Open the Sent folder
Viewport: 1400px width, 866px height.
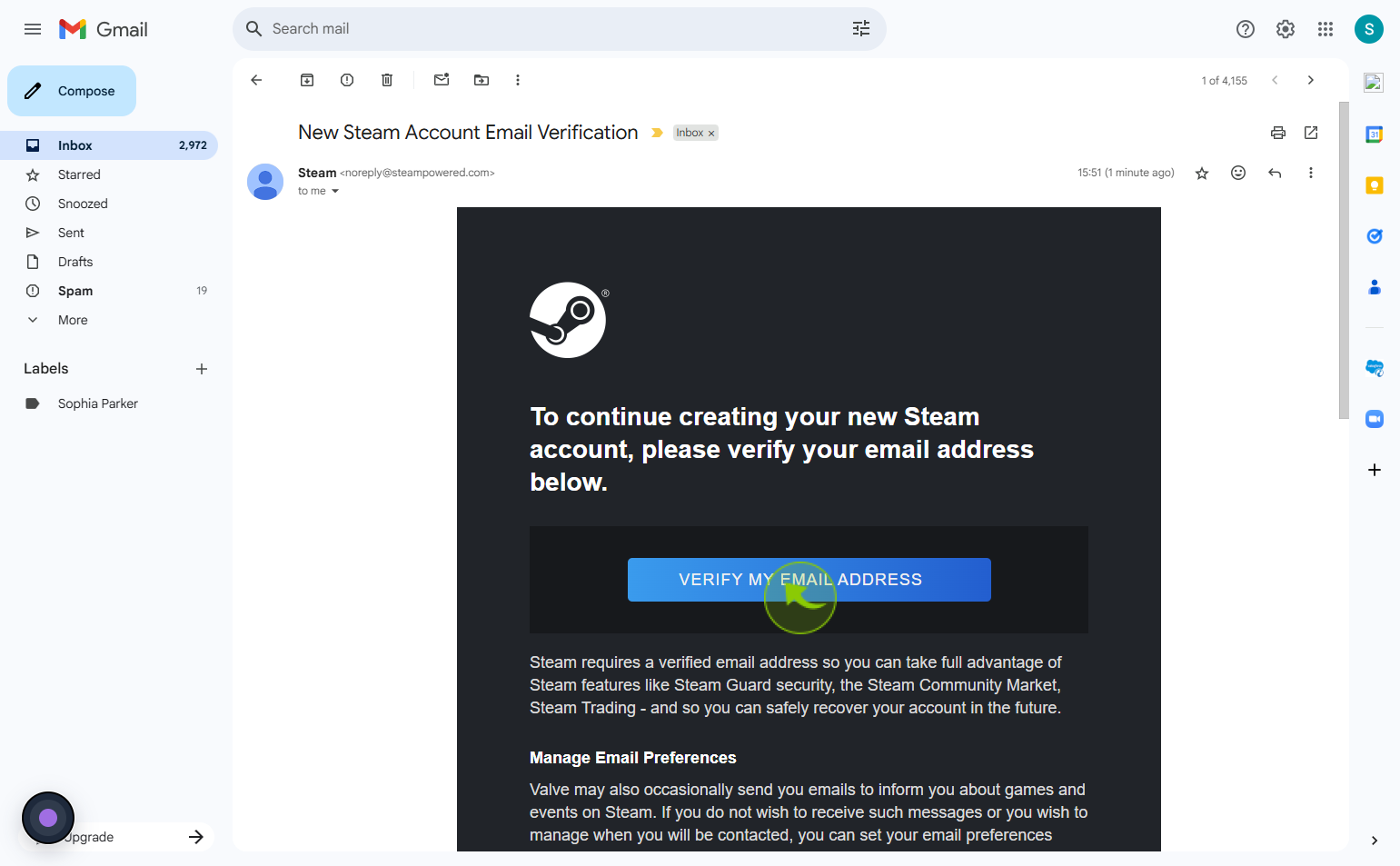coord(109,233)
